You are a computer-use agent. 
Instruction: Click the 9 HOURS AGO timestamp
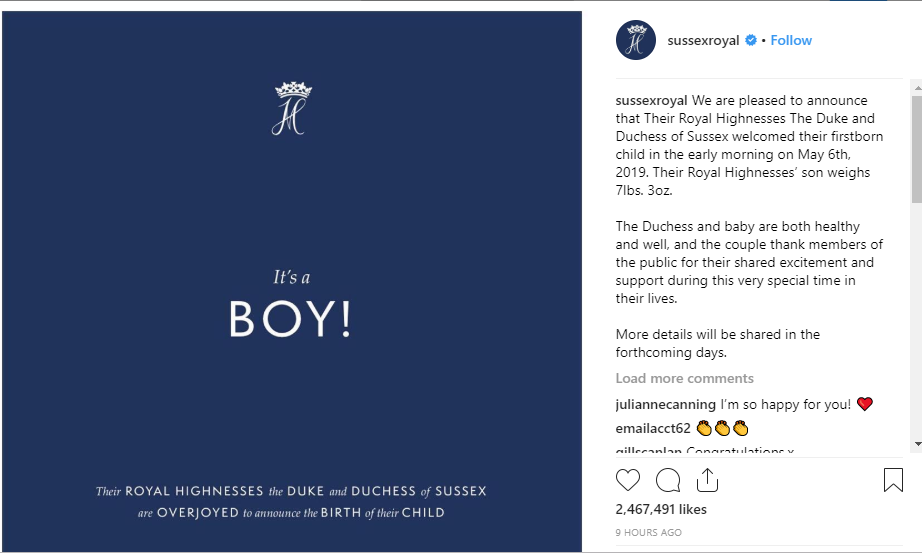[x=649, y=532]
